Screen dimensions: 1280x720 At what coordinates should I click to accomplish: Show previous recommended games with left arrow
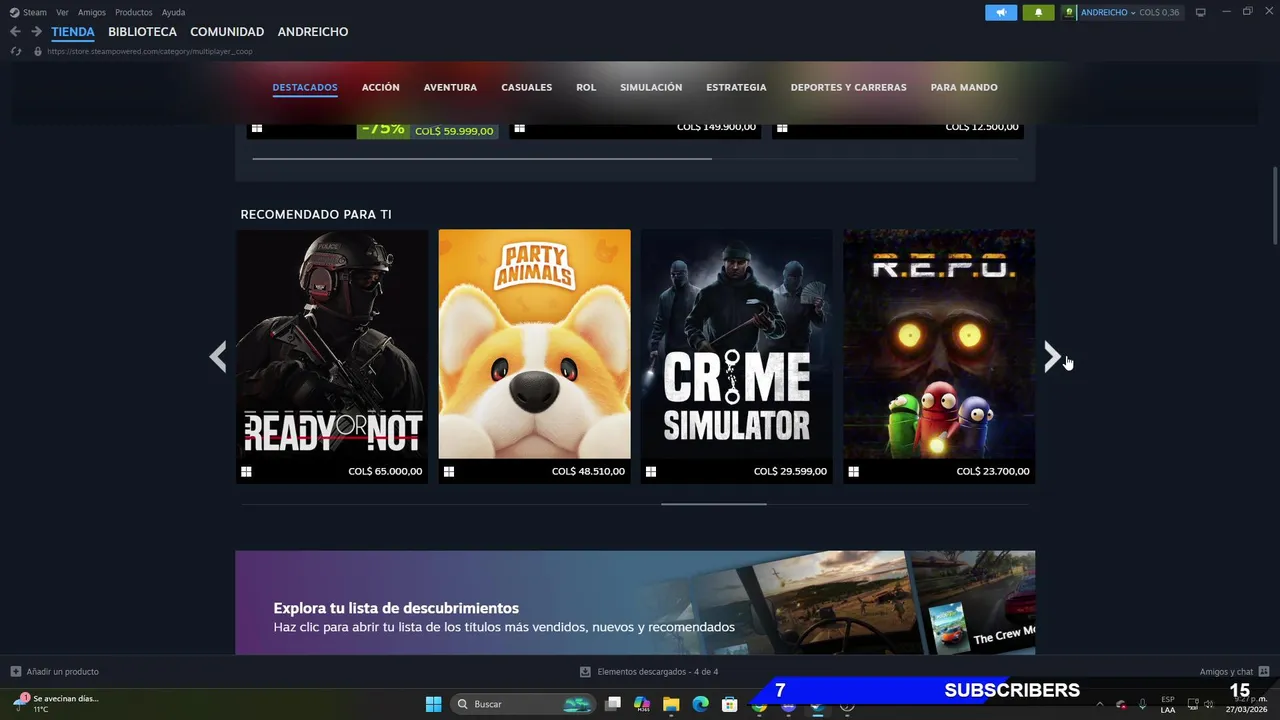click(218, 357)
